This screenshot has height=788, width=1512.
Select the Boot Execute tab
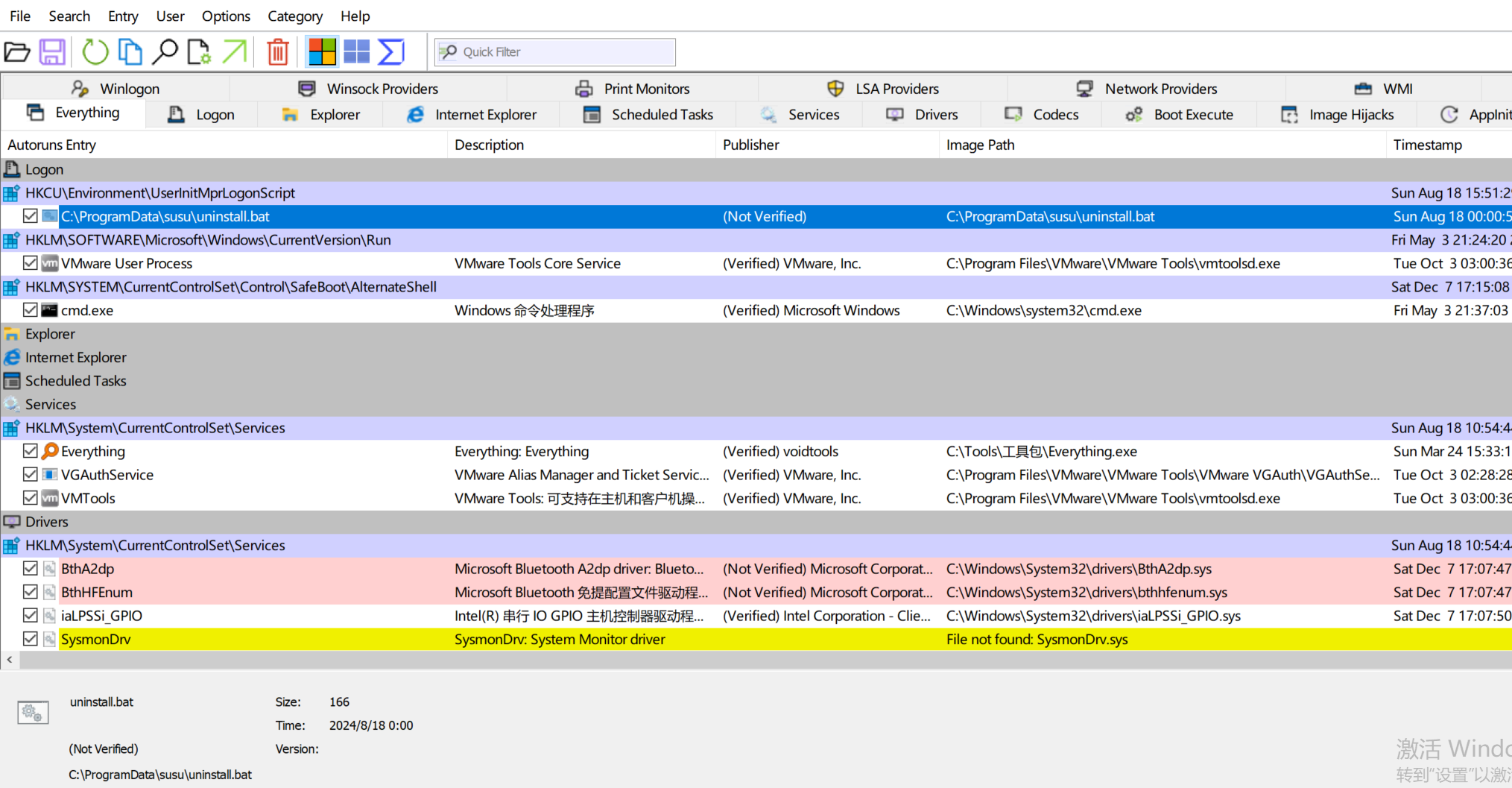tap(1180, 115)
